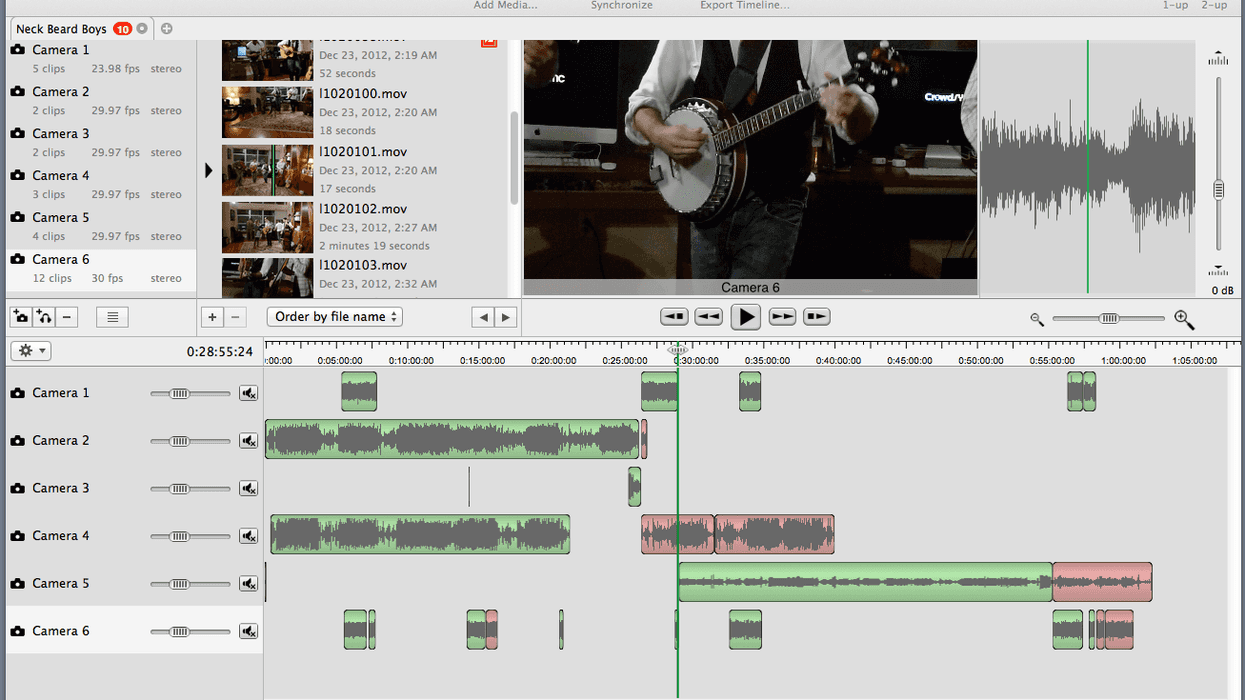The width and height of the screenshot is (1245, 700).
Task: Add a new audio track
Action: click(43, 317)
